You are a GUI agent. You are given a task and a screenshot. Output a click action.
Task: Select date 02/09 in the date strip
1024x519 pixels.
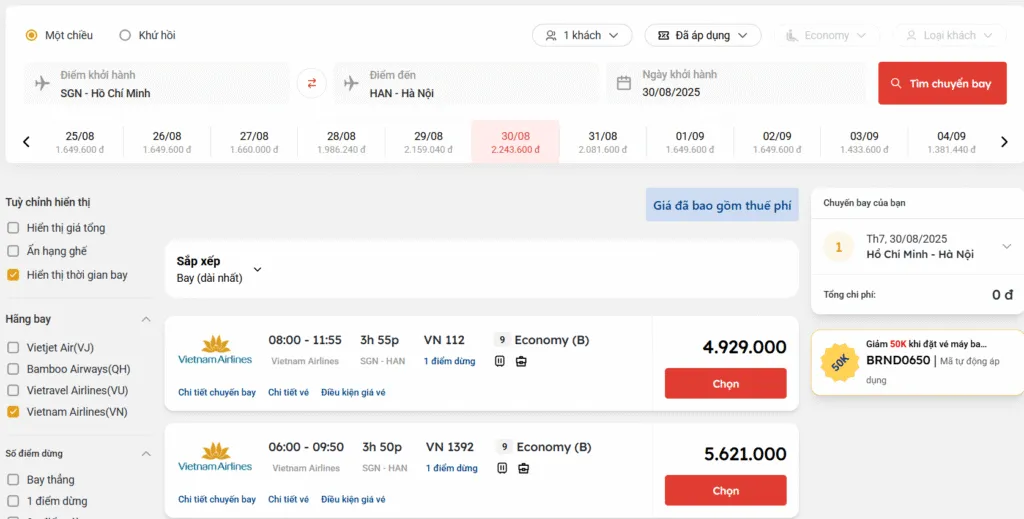click(777, 142)
